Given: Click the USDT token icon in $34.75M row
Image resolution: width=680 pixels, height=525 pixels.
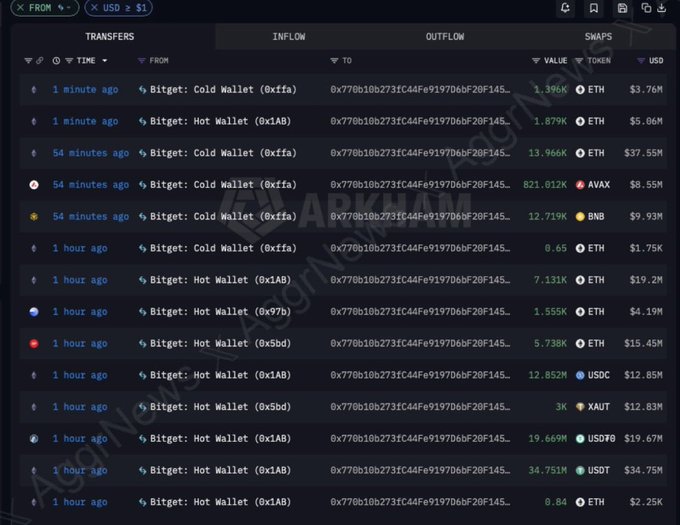Looking at the screenshot, I should [580, 470].
